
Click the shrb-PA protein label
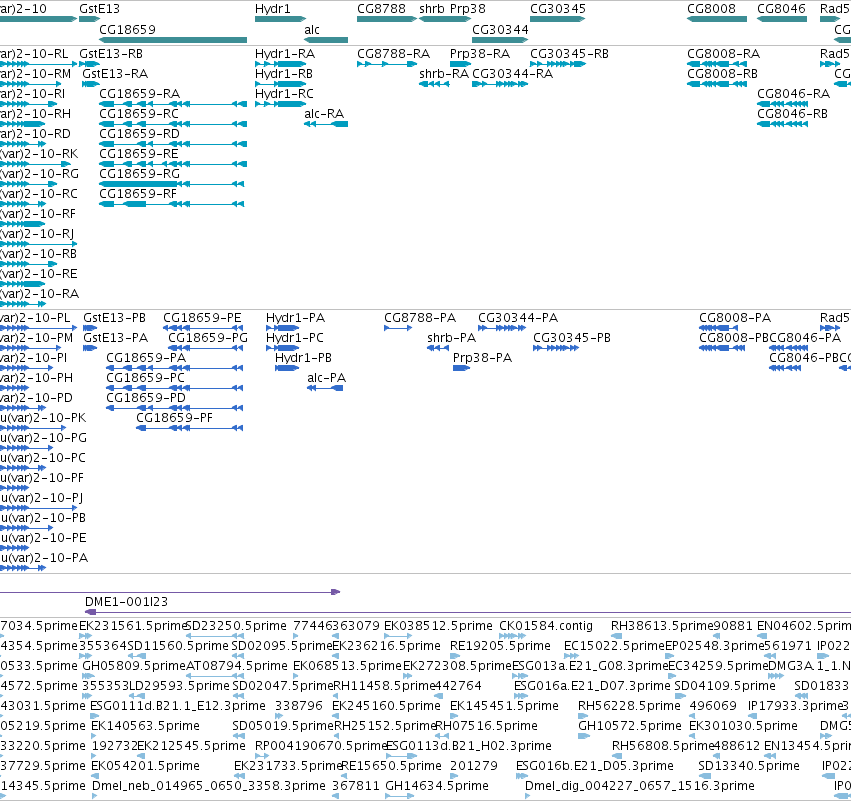(x=452, y=338)
